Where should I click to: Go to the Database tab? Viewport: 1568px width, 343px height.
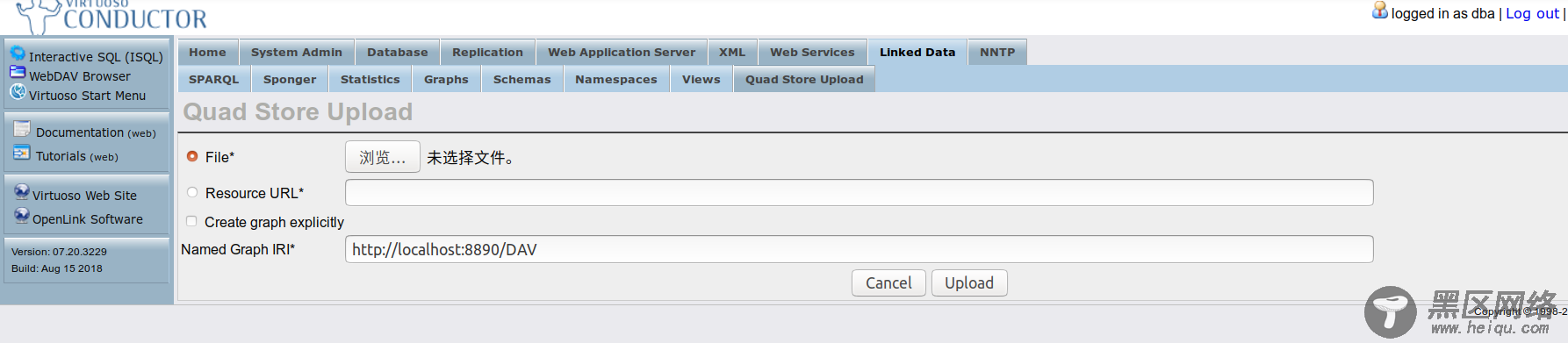coord(398,52)
